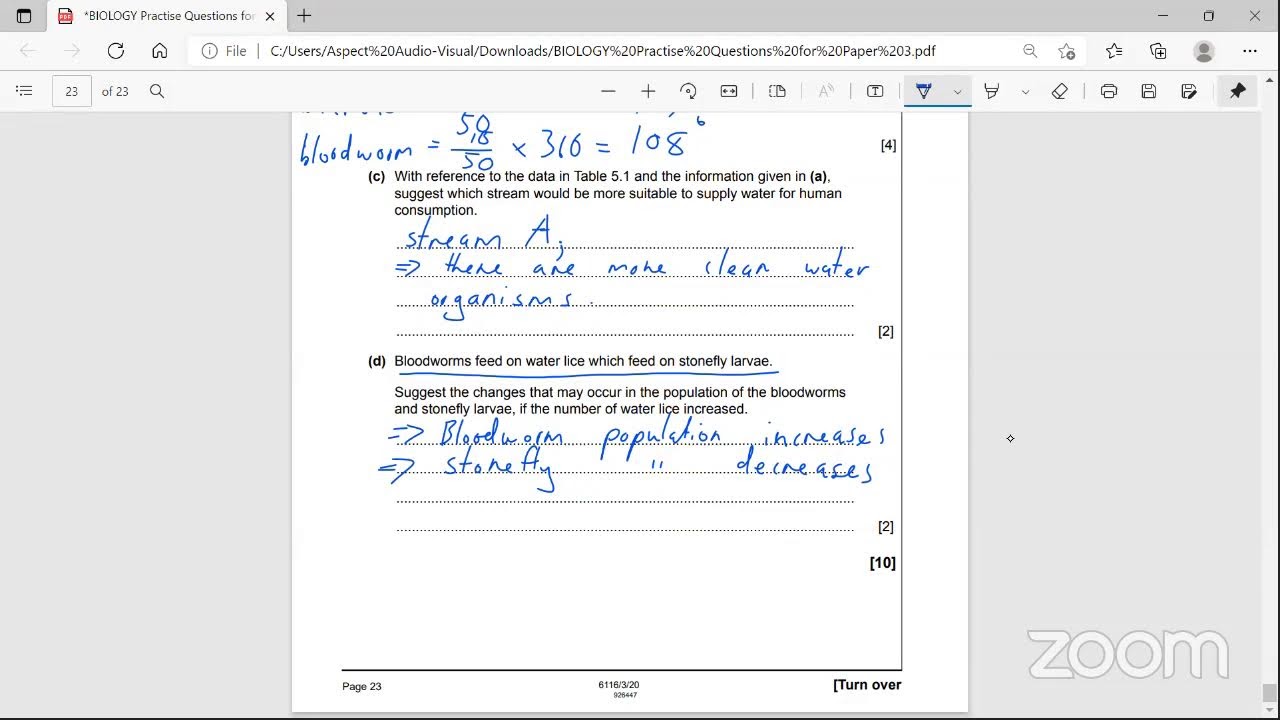The image size is (1280, 720).
Task: Toggle the pin toolbar button
Action: point(1238,91)
